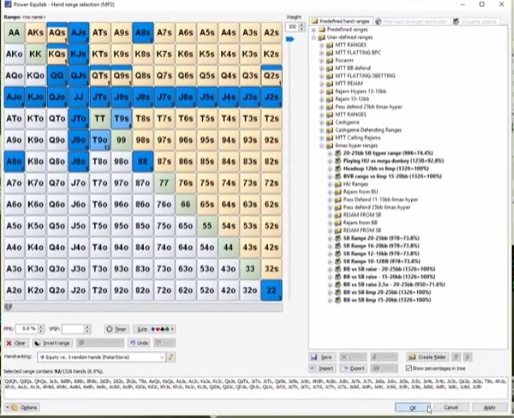The image size is (514, 418).
Task: Expand the MTT BB defend folder
Action: [x=322, y=68]
